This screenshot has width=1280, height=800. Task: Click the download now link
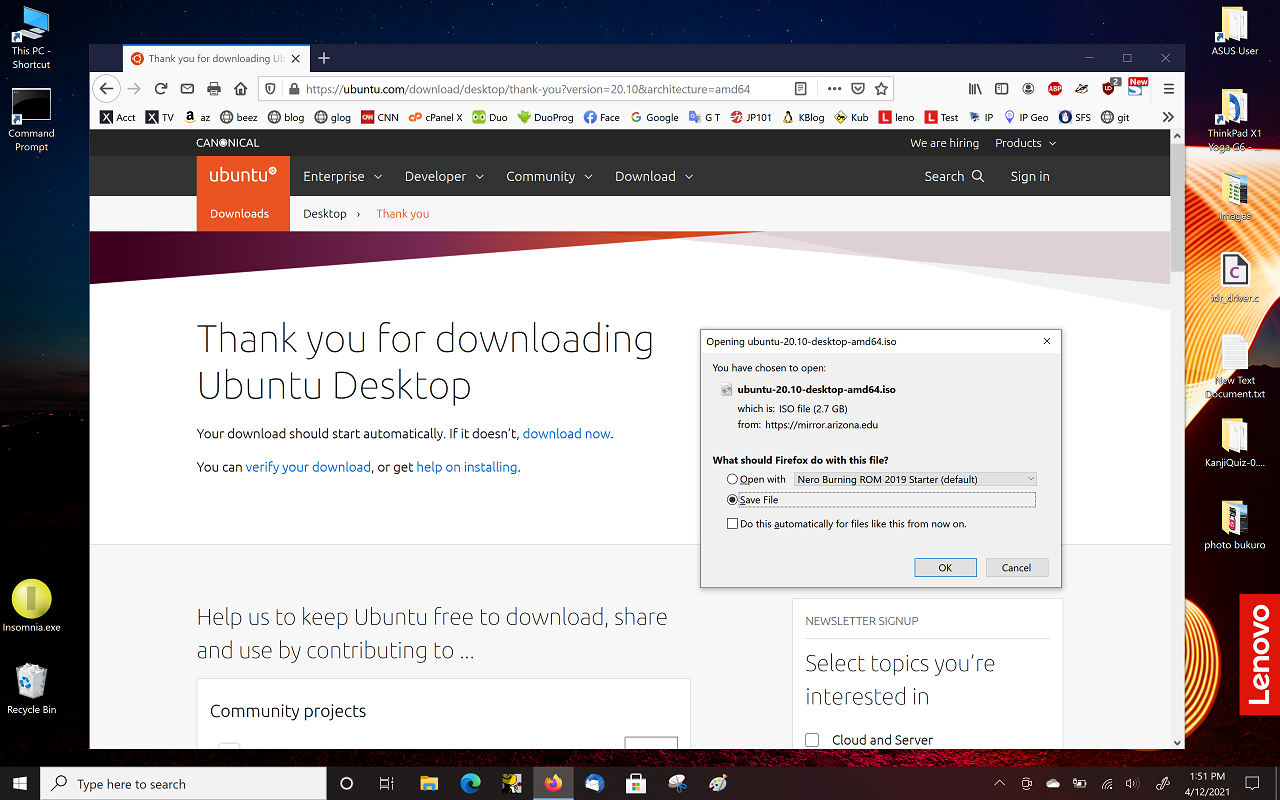(x=566, y=434)
